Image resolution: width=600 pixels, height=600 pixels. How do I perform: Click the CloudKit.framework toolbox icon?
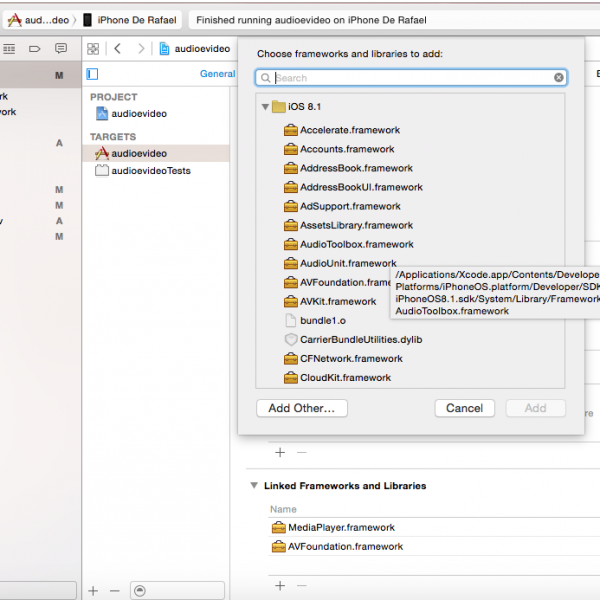coord(291,378)
